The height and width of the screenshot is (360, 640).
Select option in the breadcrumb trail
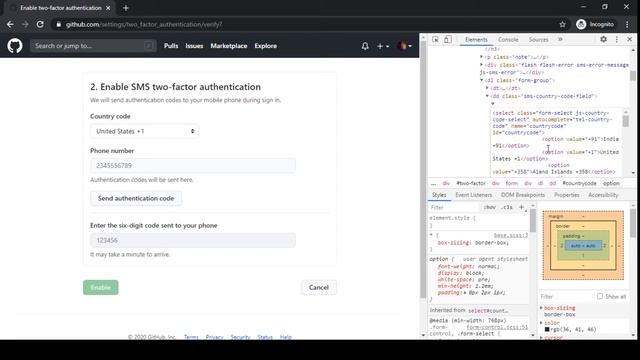pyautogui.click(x=611, y=184)
